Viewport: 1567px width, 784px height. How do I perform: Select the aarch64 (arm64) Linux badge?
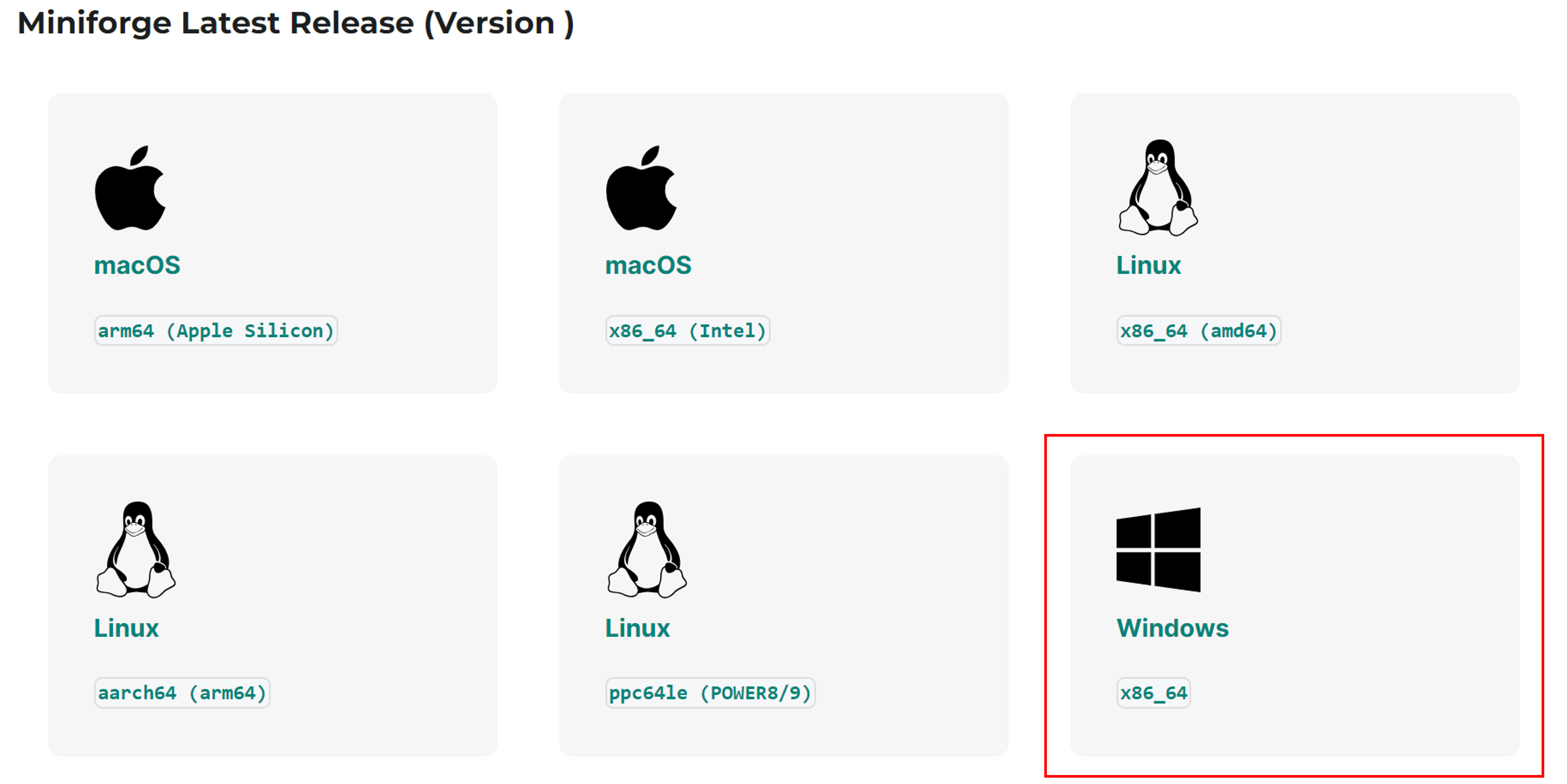coord(182,693)
